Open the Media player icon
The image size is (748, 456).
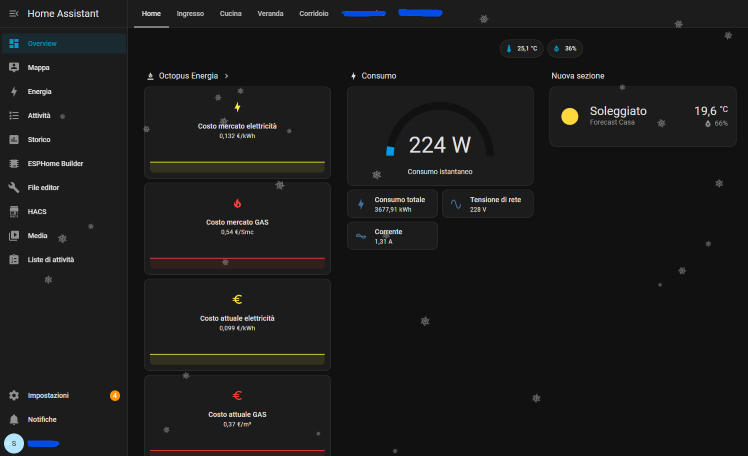pos(14,236)
